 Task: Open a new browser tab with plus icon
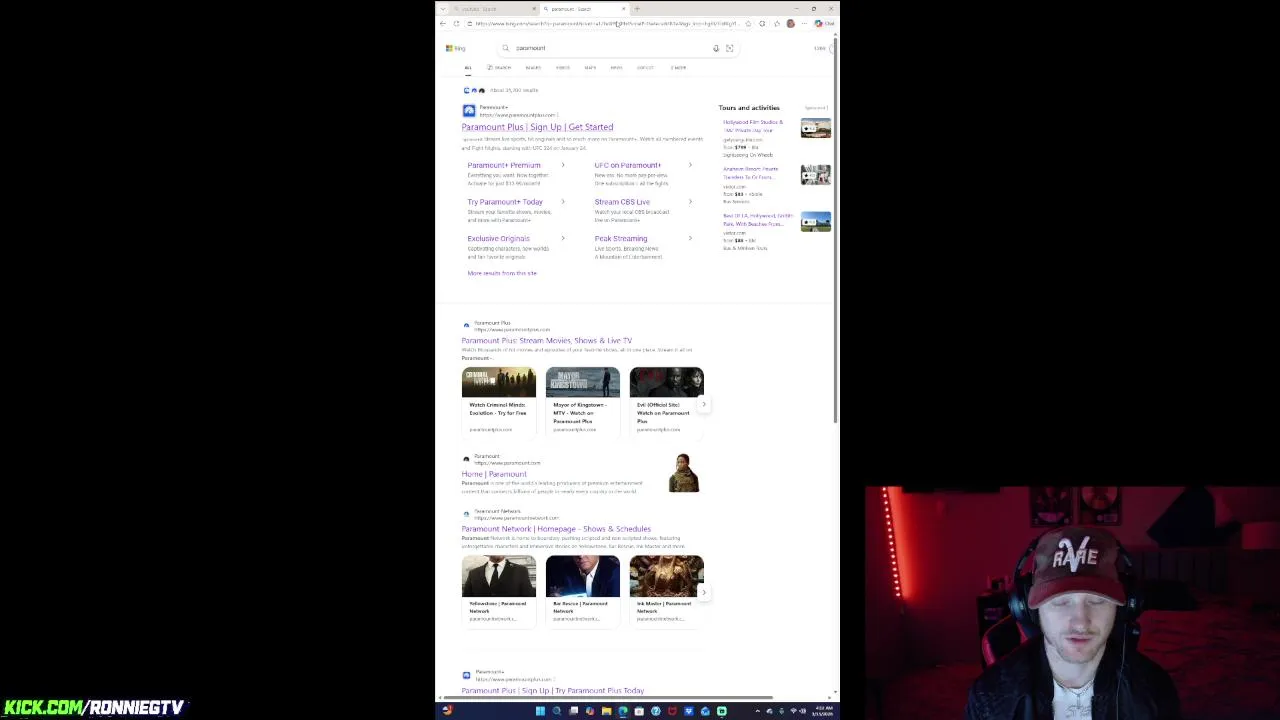[x=637, y=9]
